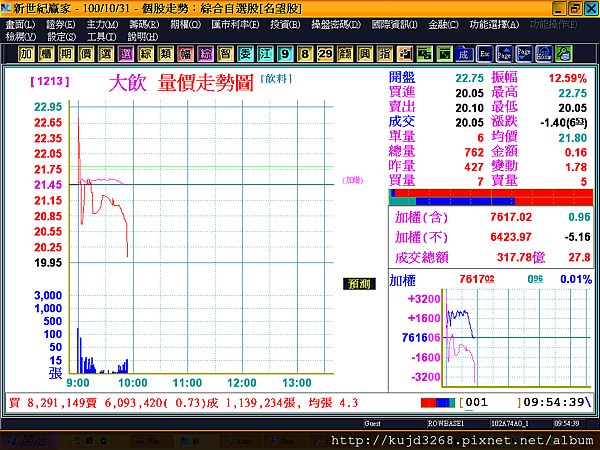The width and height of the screenshot is (600, 450).
Task: Click the green resize-arrow toolbar icon
Action: coord(445,54)
